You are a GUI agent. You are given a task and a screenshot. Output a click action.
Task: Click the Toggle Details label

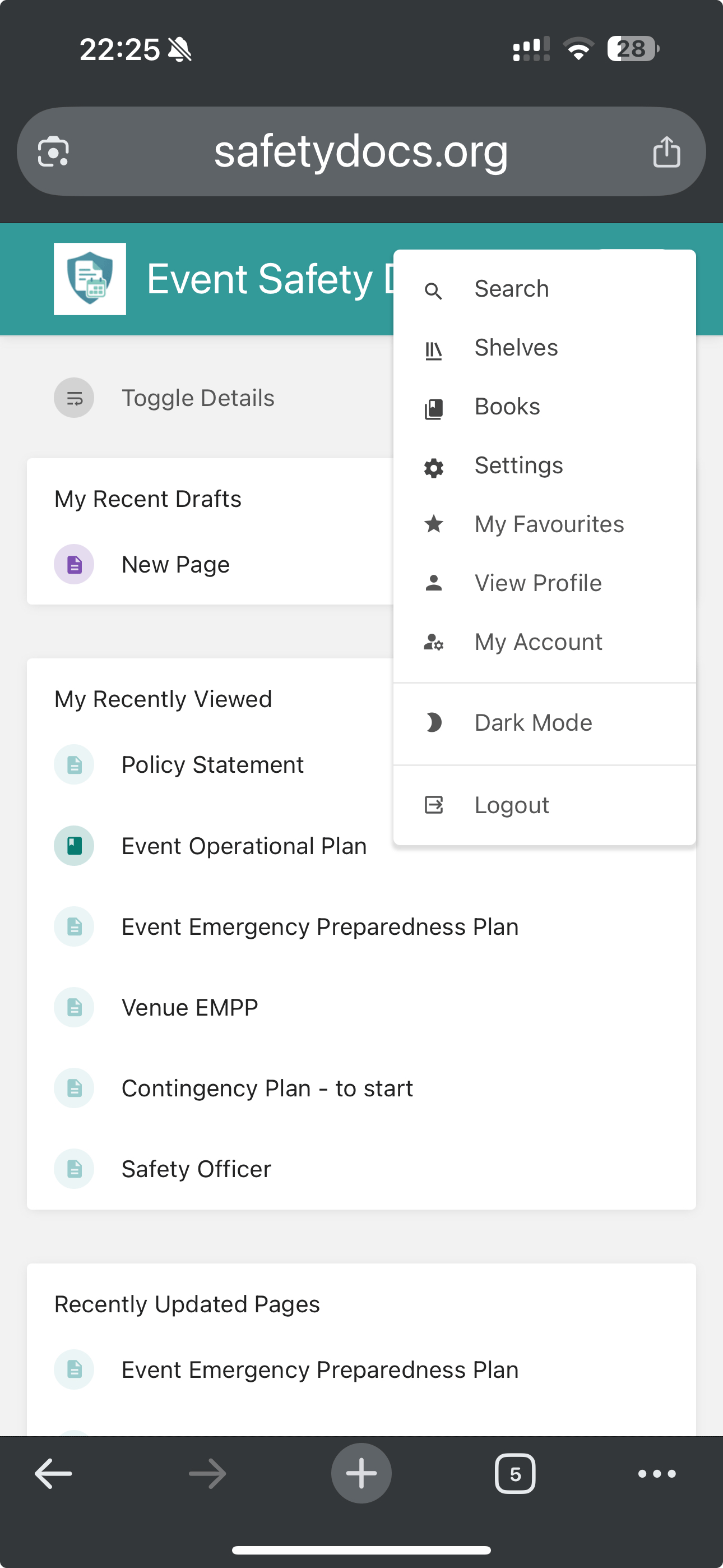[x=198, y=398]
